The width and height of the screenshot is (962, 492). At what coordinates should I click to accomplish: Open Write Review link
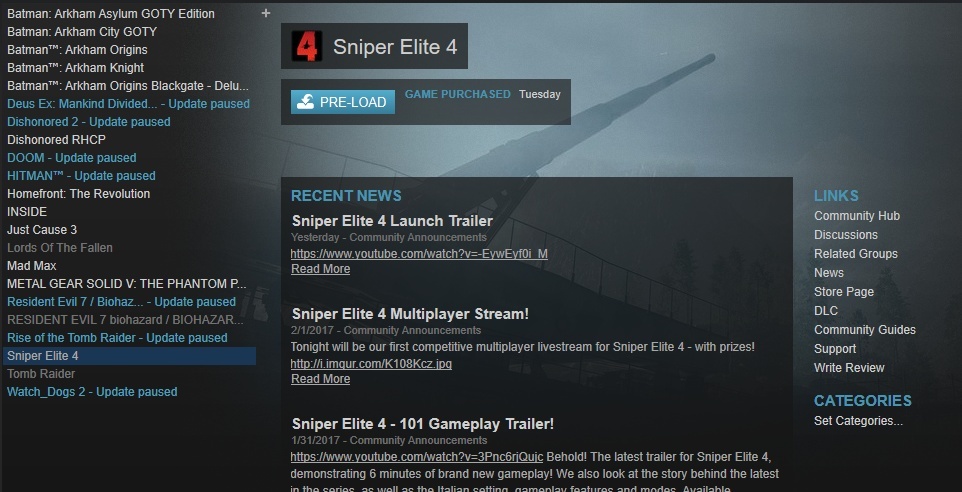click(849, 368)
